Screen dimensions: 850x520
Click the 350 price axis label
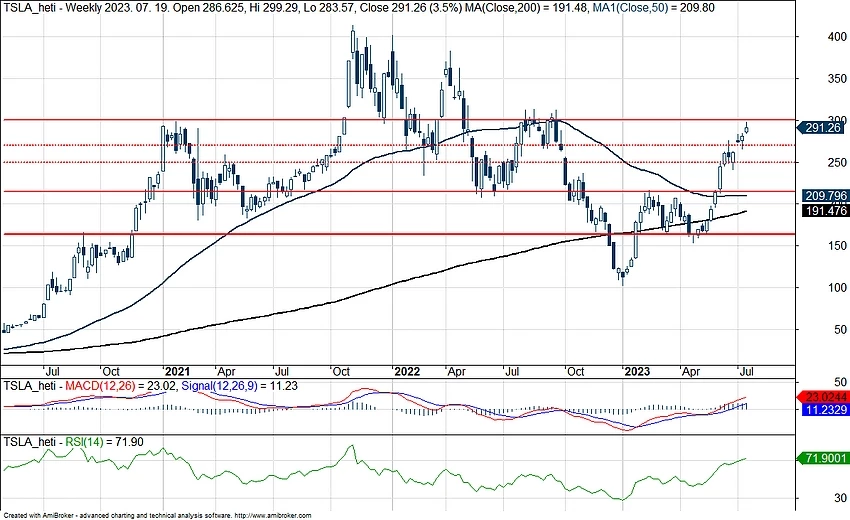tap(836, 79)
